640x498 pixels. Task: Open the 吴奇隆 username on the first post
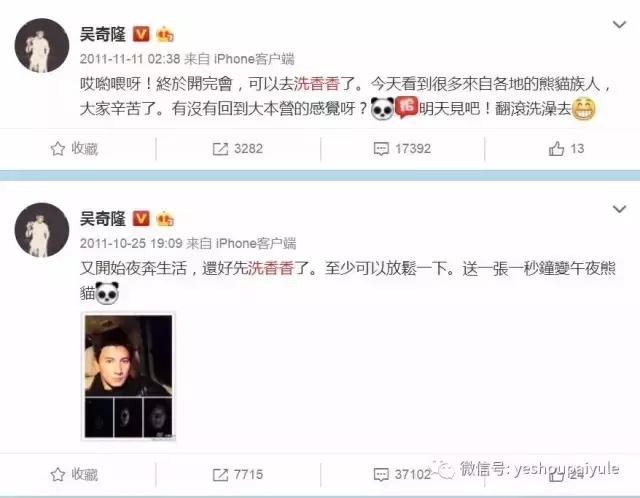[102, 34]
